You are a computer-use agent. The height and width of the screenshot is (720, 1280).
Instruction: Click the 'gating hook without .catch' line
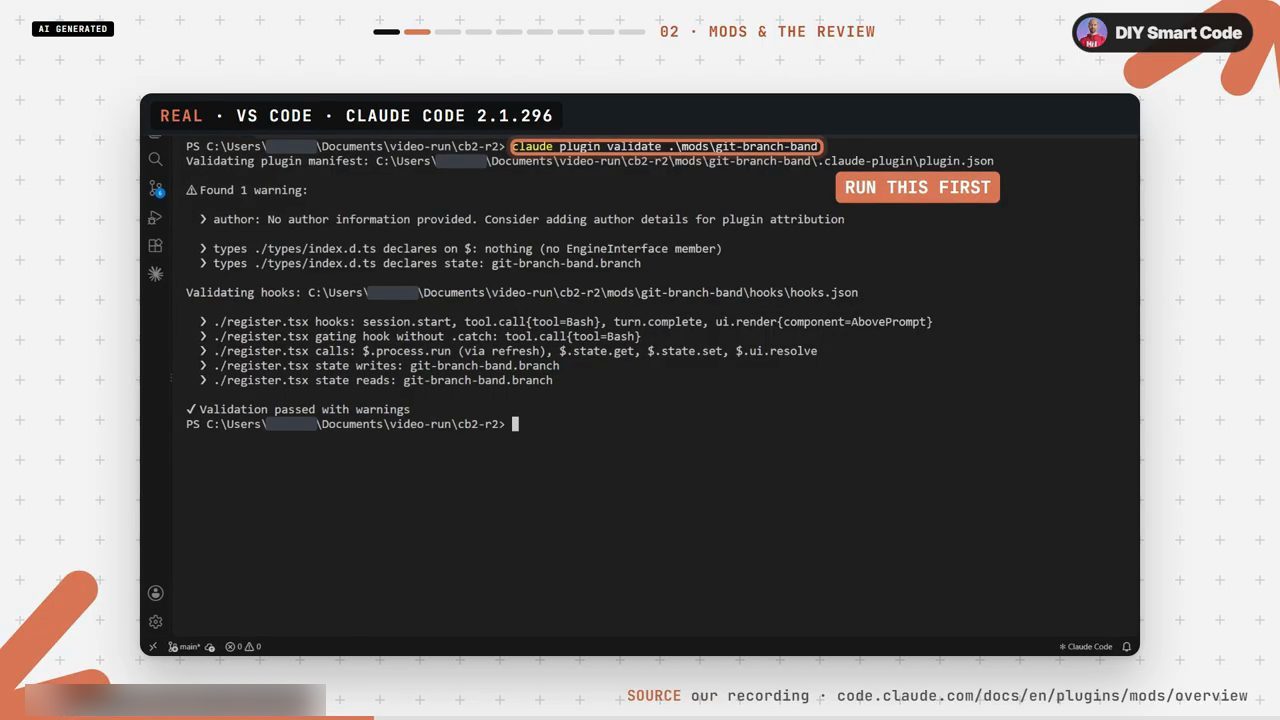pos(420,336)
